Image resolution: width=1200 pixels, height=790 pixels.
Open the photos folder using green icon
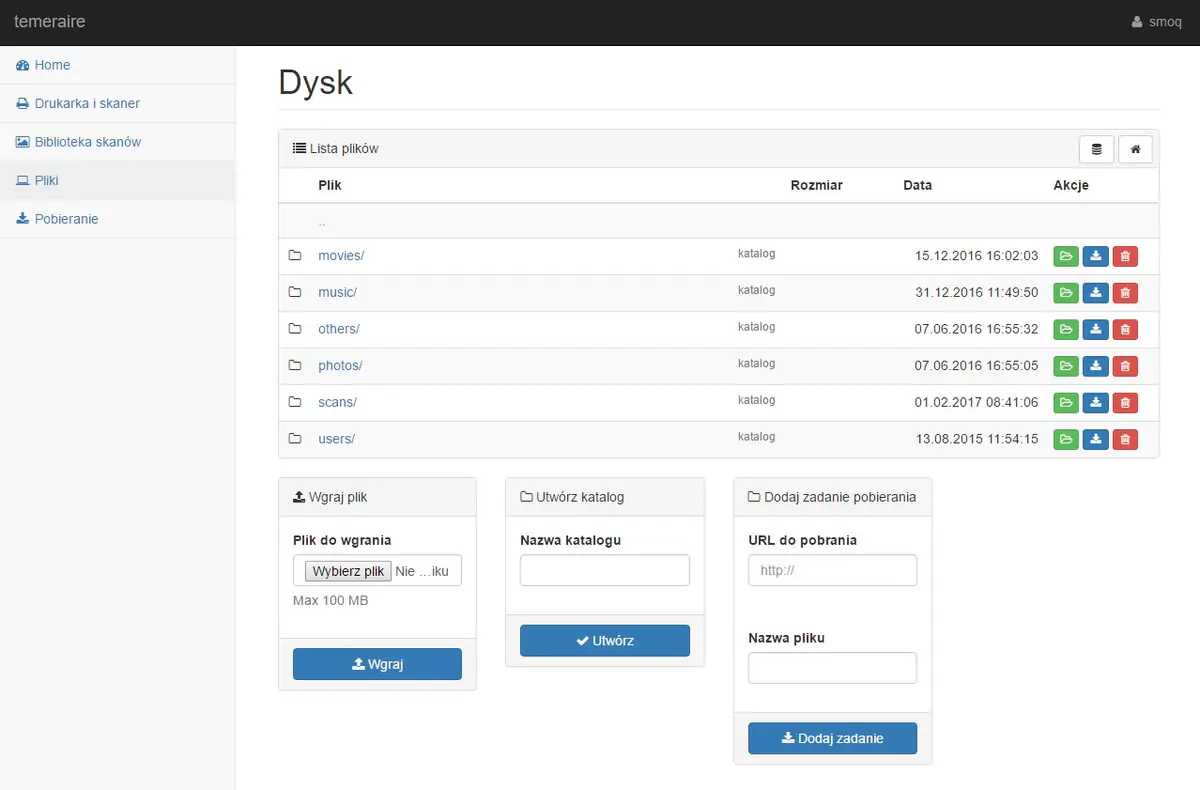coord(1066,367)
